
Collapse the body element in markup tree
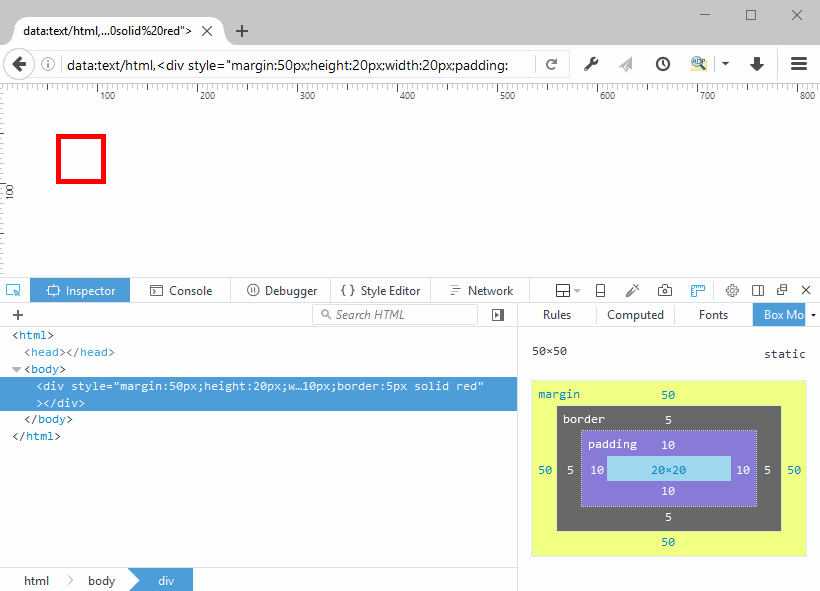(x=17, y=370)
